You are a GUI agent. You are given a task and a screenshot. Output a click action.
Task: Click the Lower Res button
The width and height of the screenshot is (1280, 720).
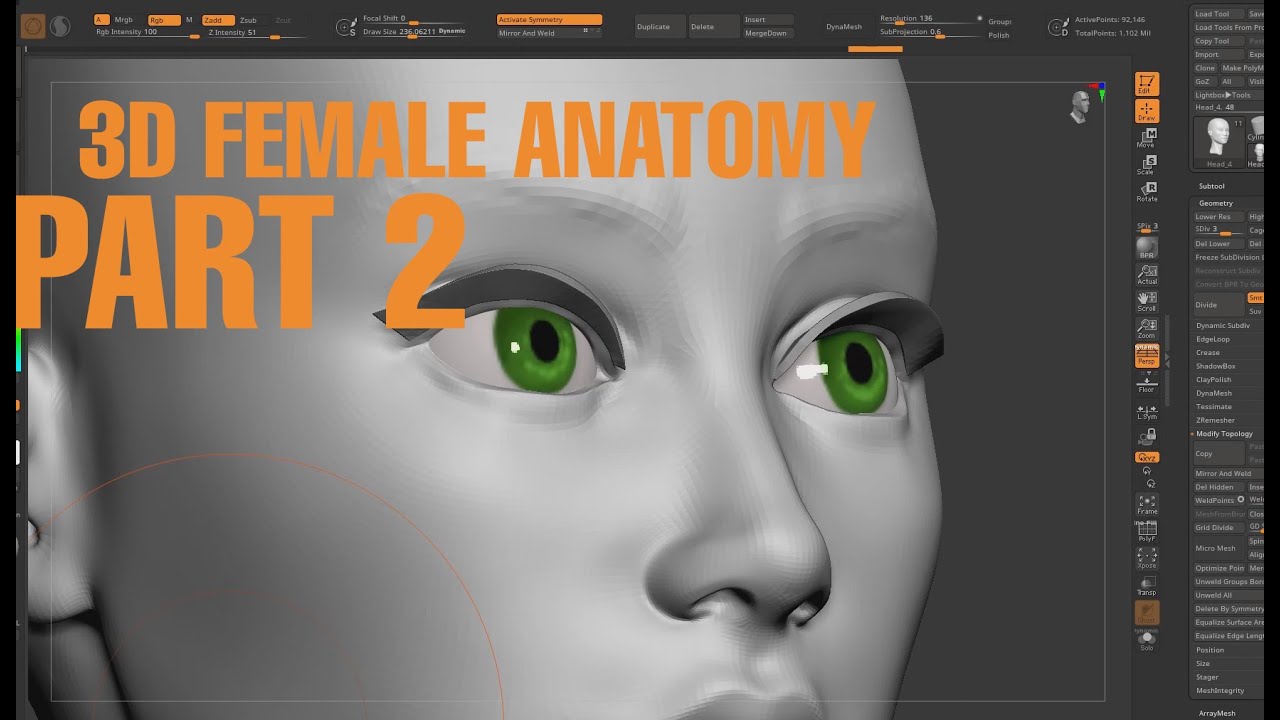pyautogui.click(x=1217, y=217)
